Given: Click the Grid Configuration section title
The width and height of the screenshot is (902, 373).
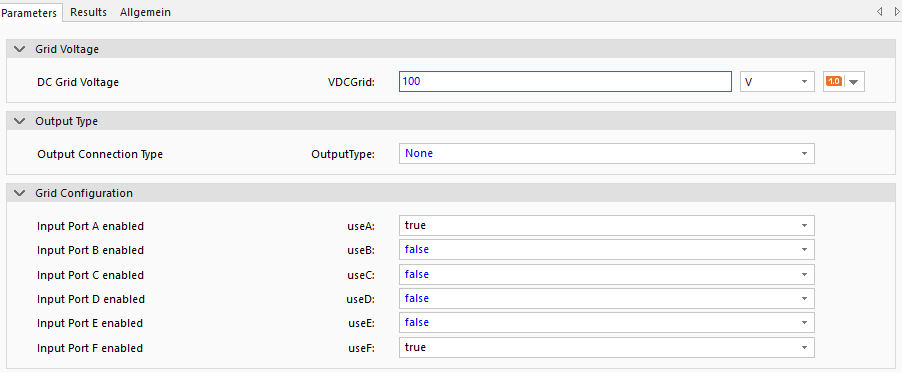Looking at the screenshot, I should [x=84, y=193].
